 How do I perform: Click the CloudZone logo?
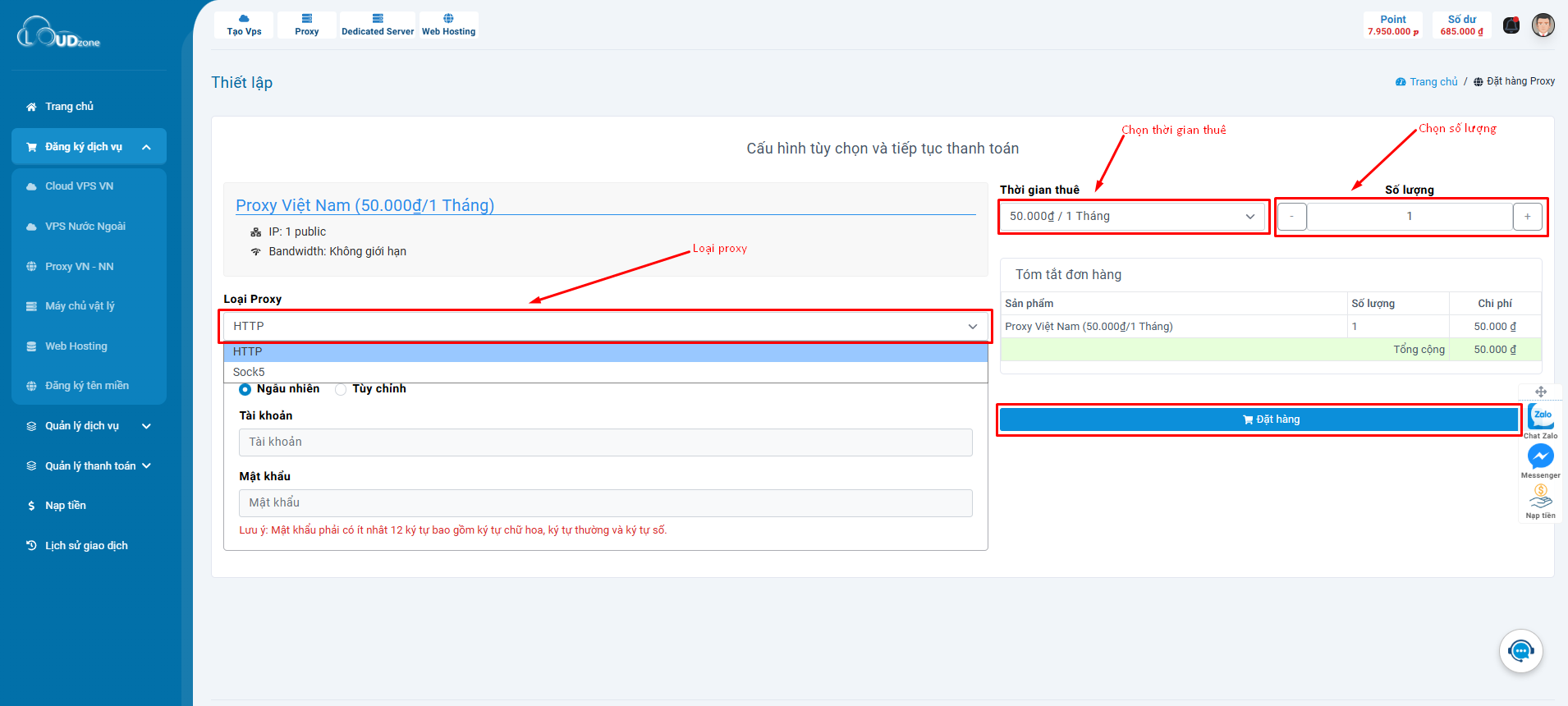59,33
